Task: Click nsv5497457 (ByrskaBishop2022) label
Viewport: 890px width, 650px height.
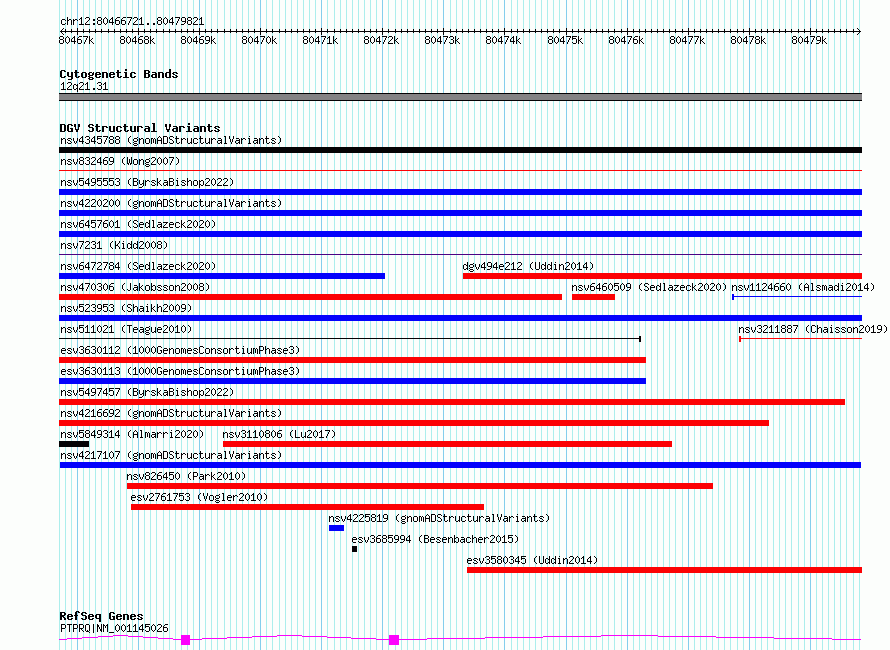Action: pos(147,392)
